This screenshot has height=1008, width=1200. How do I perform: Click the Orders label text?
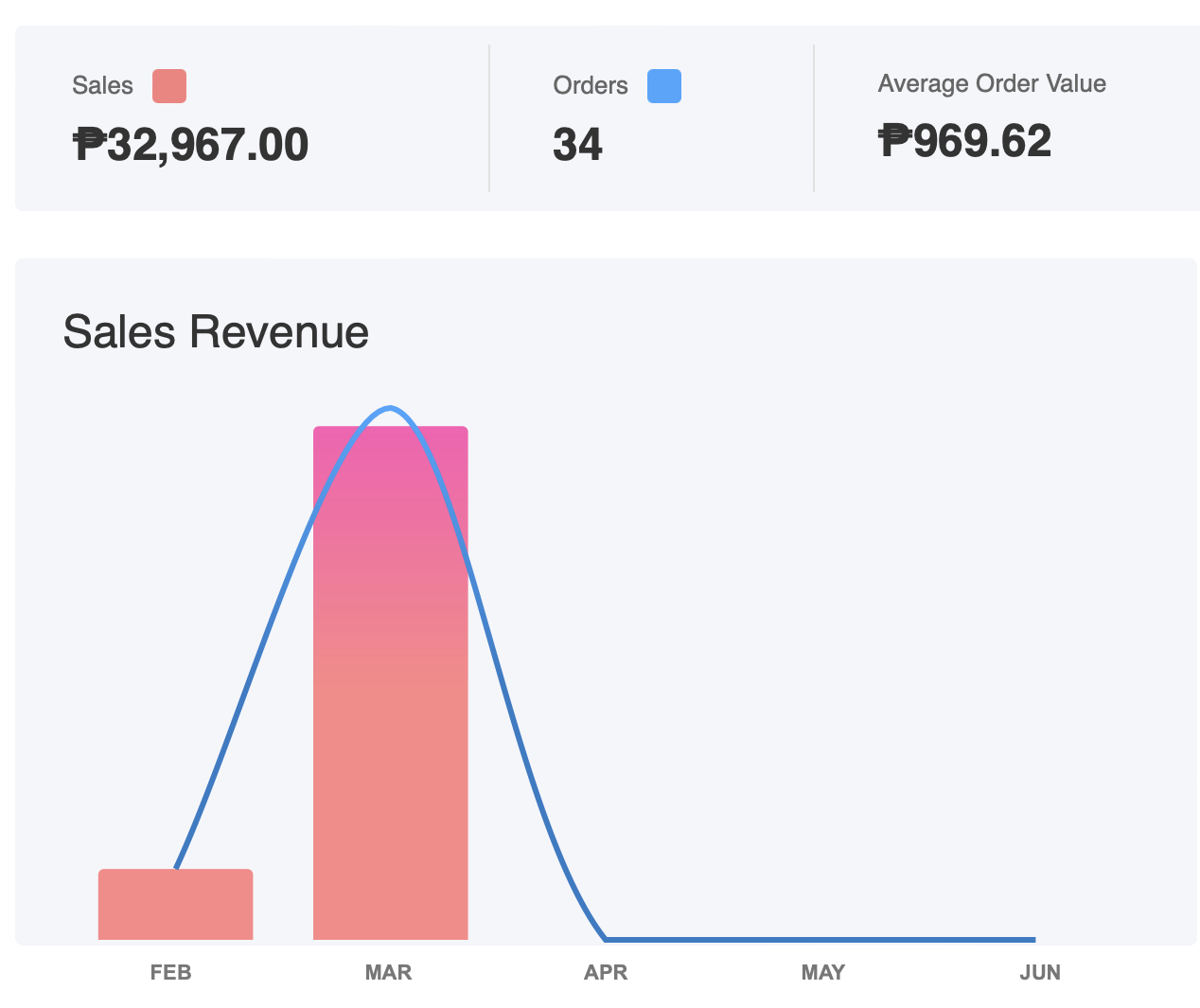tap(591, 86)
